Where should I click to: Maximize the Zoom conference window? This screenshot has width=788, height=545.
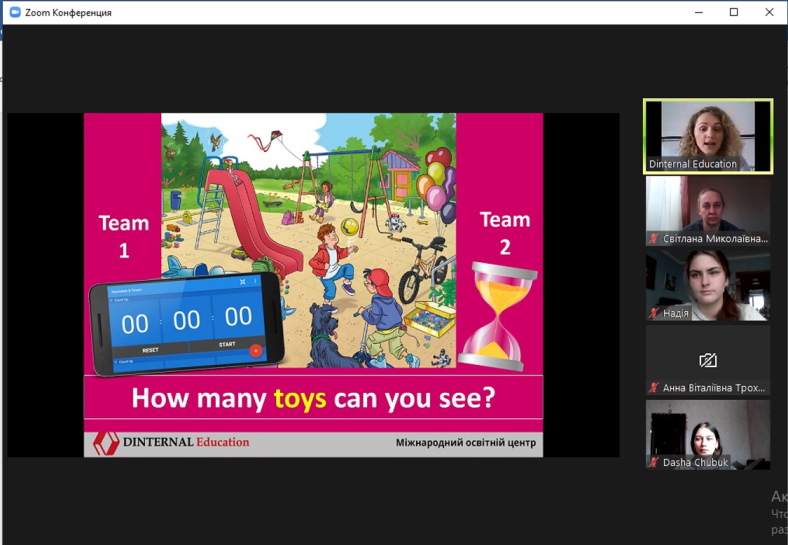(x=734, y=12)
